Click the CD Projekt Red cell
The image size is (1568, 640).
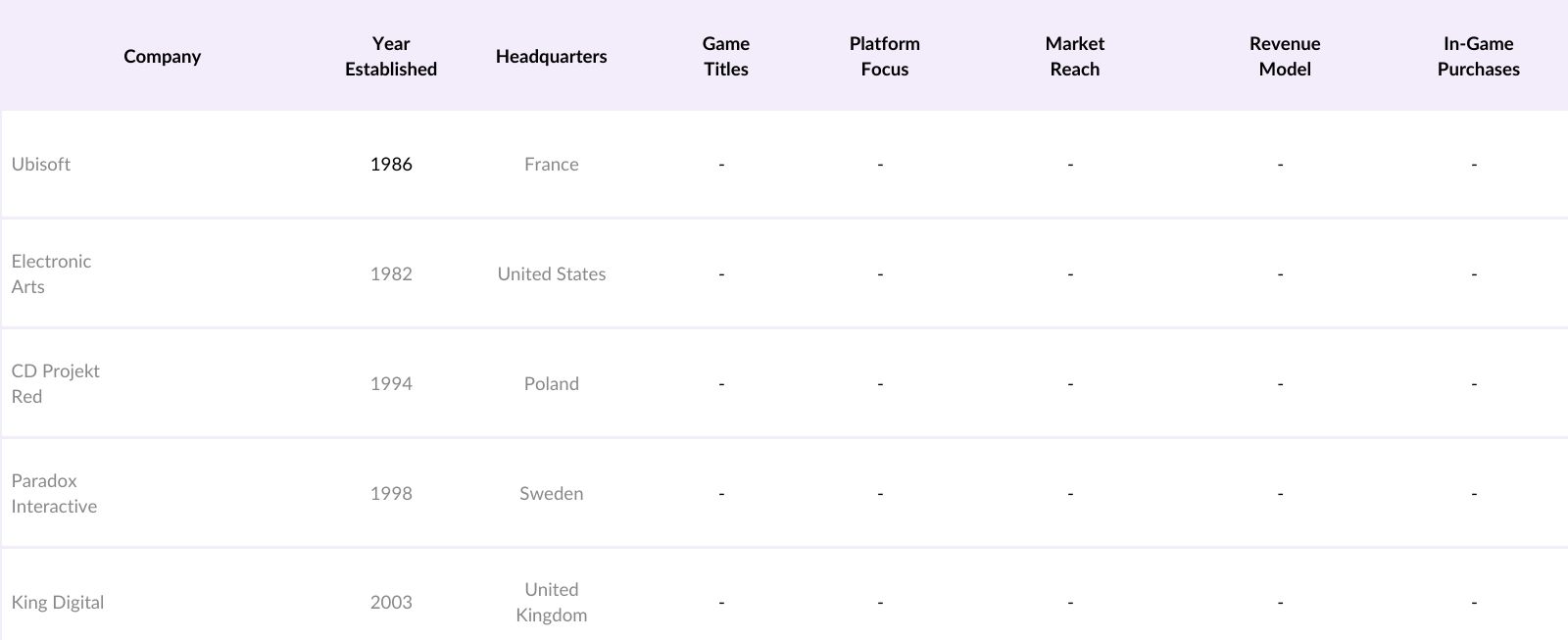(55, 383)
